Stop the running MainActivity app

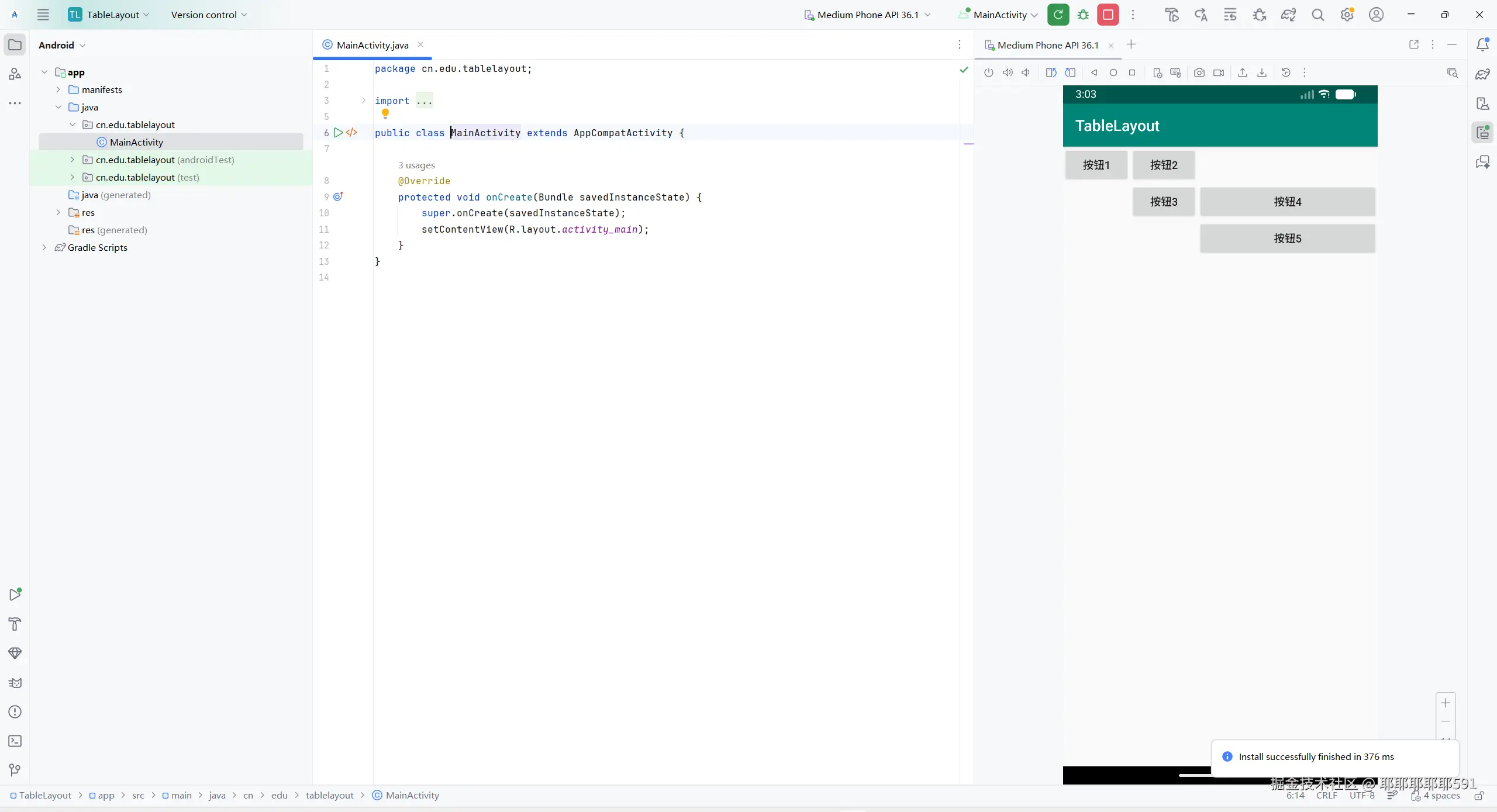point(1108,15)
